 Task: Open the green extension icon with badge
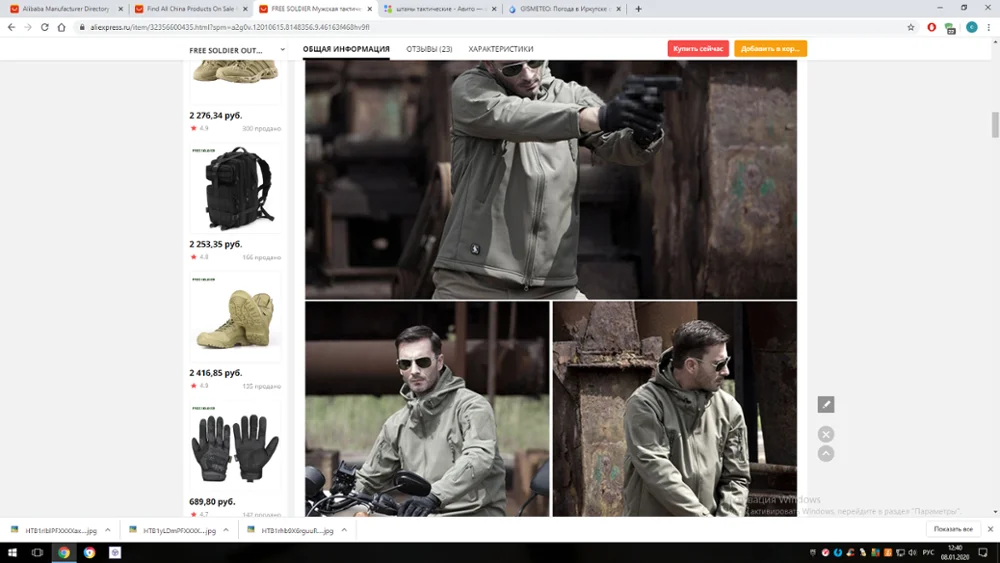coord(950,27)
